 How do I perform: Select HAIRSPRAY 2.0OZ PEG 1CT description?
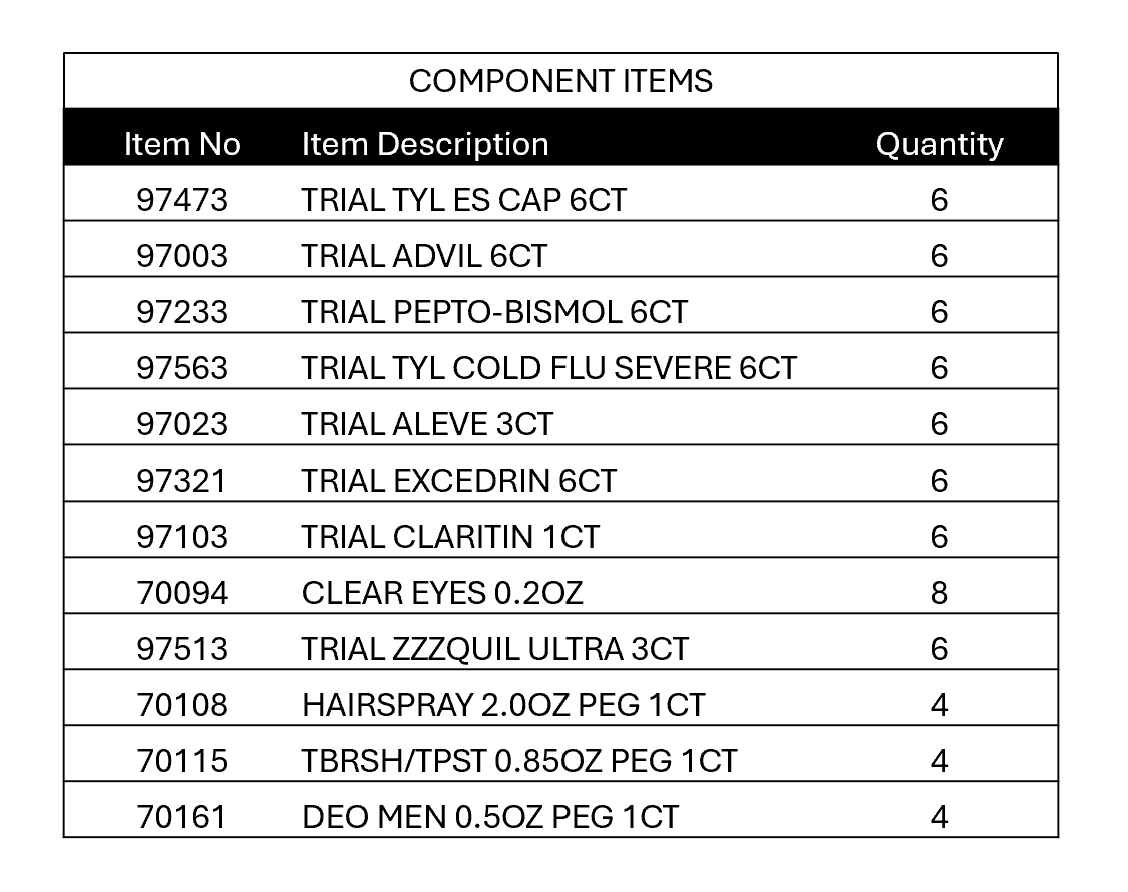coord(503,705)
